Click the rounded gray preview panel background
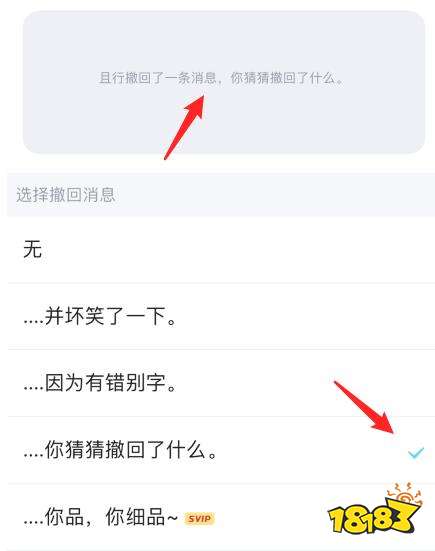435x551 pixels. click(224, 82)
